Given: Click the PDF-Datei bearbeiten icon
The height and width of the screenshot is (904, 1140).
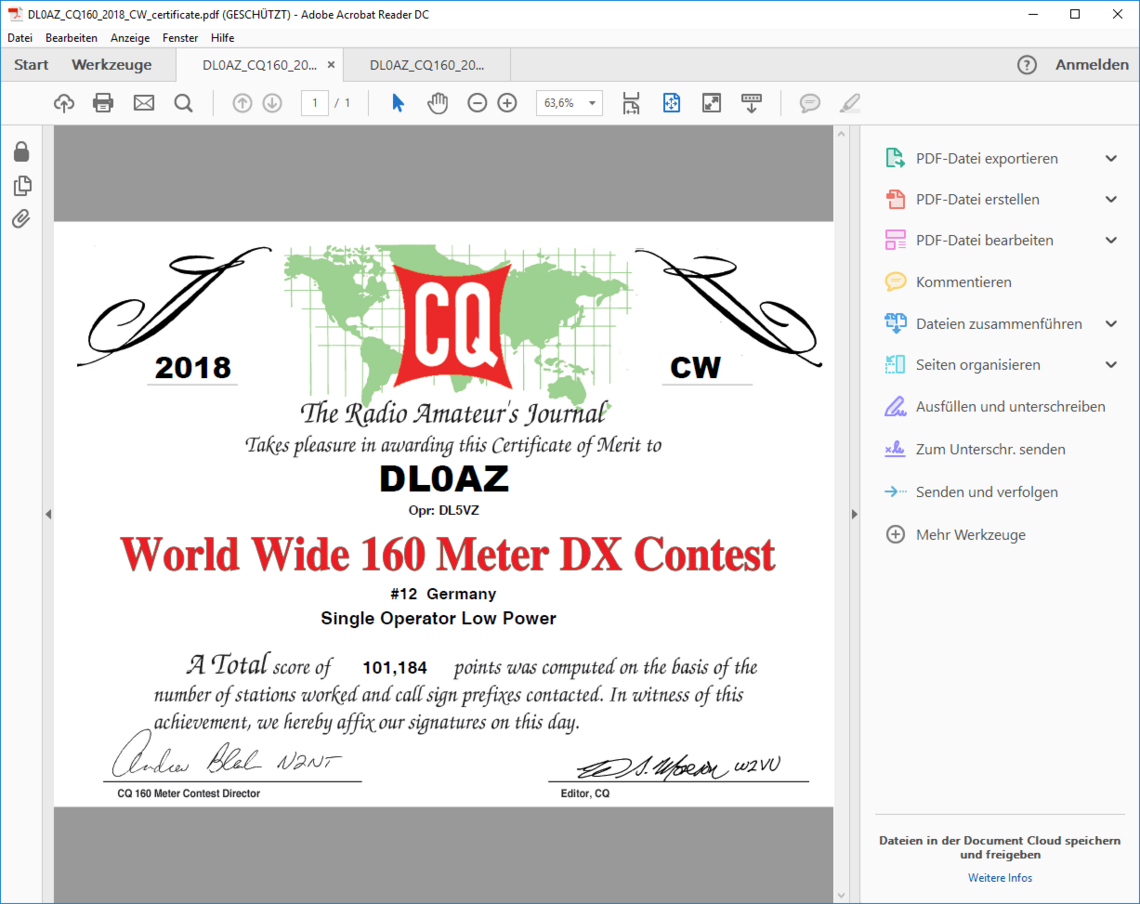Looking at the screenshot, I should tap(895, 240).
